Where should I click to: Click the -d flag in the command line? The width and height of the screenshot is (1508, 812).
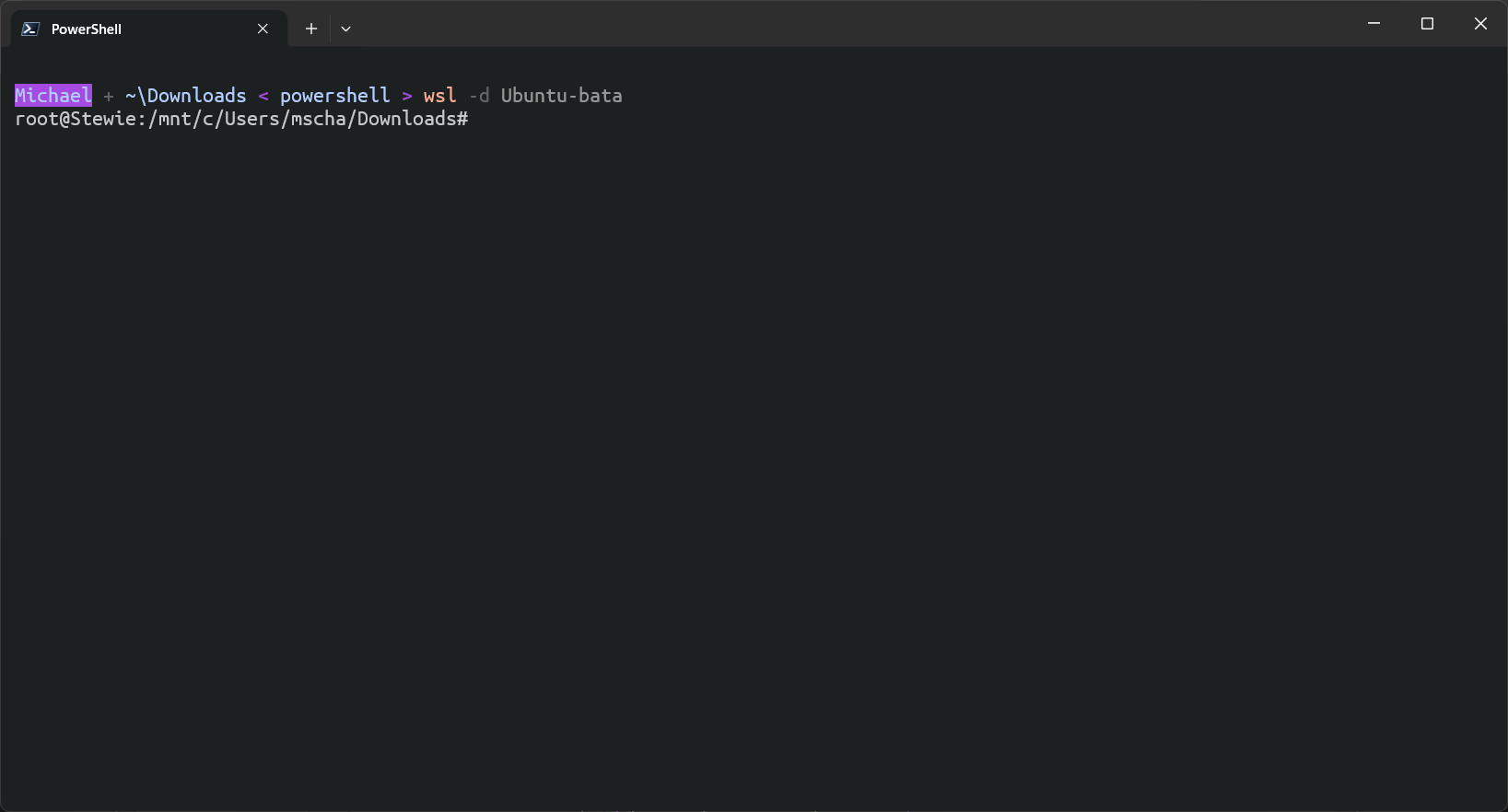coord(479,95)
